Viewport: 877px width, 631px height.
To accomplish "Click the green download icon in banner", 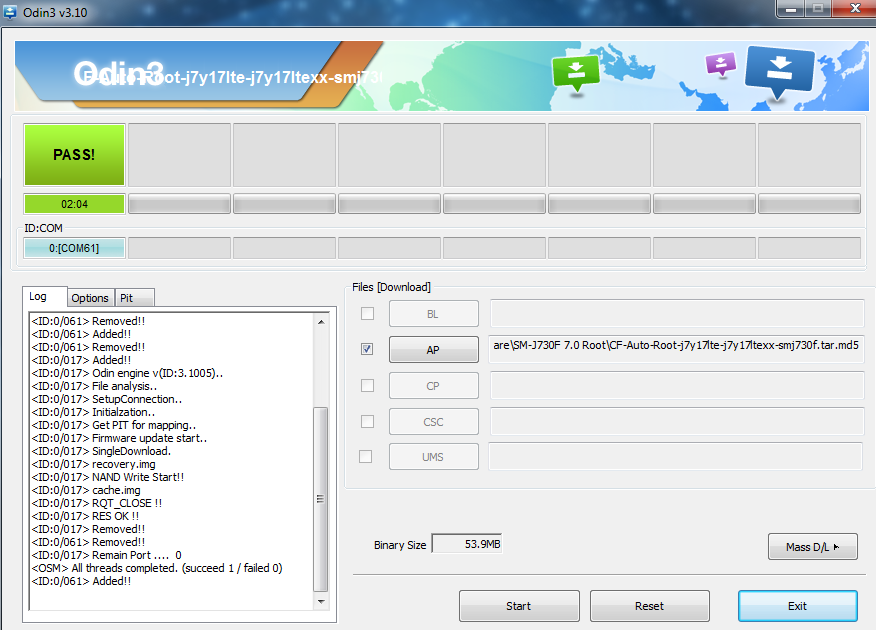I will [576, 74].
